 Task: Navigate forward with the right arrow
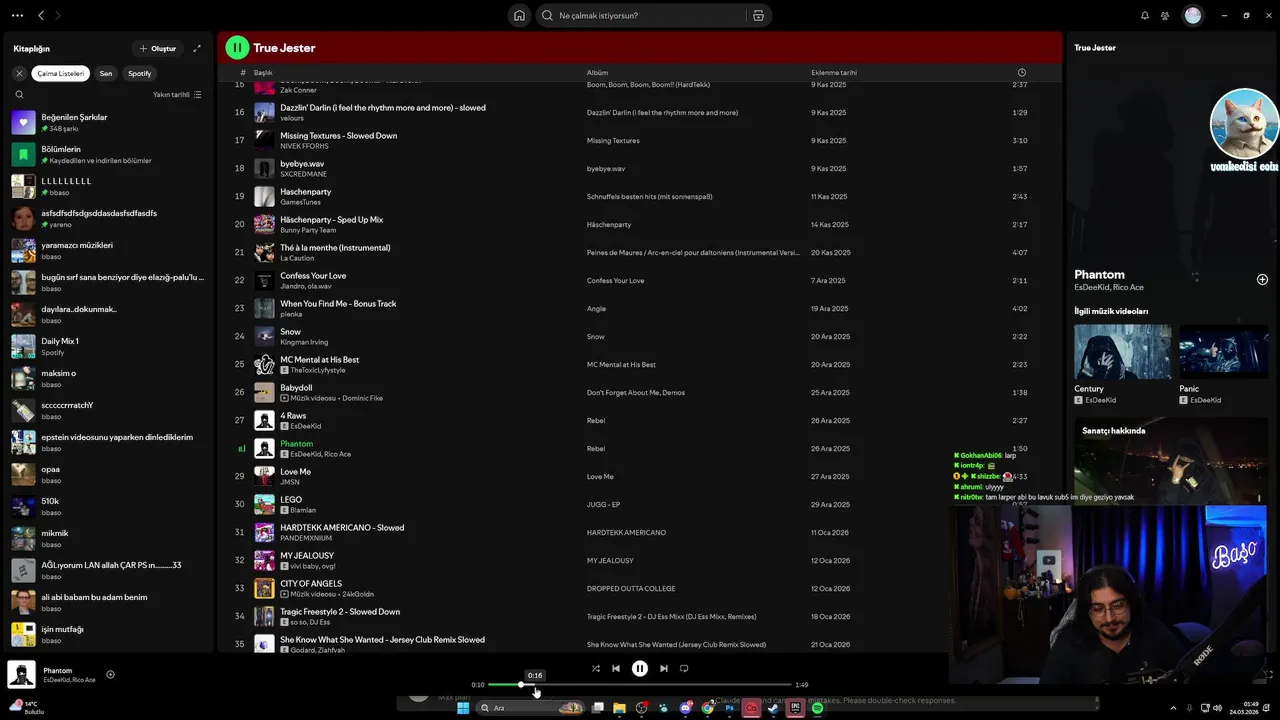(x=57, y=15)
